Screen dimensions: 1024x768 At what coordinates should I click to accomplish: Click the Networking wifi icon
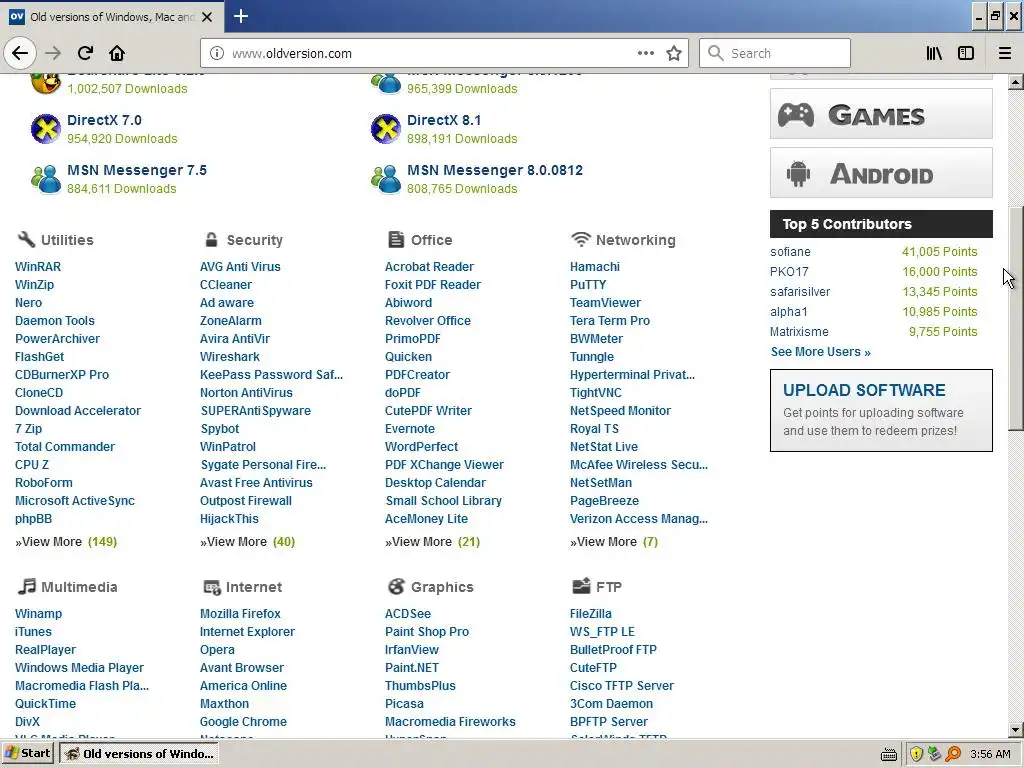point(581,239)
